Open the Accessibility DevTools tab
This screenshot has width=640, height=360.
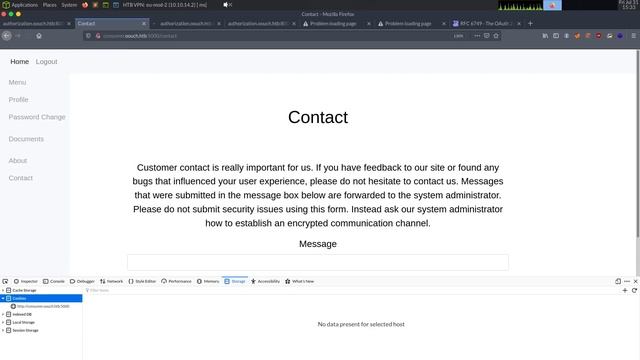[x=265, y=281]
